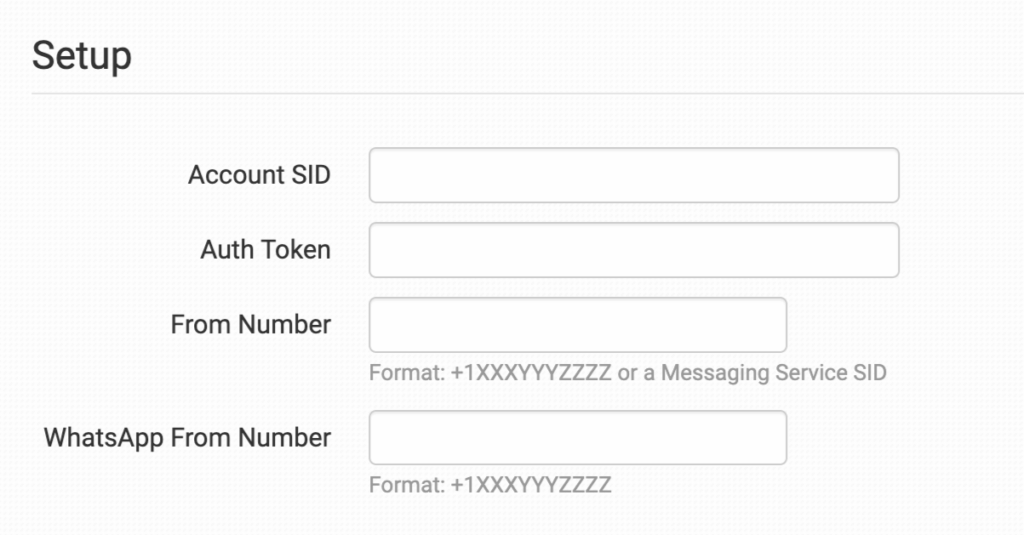Place cursor in the Account SID box

pos(634,175)
